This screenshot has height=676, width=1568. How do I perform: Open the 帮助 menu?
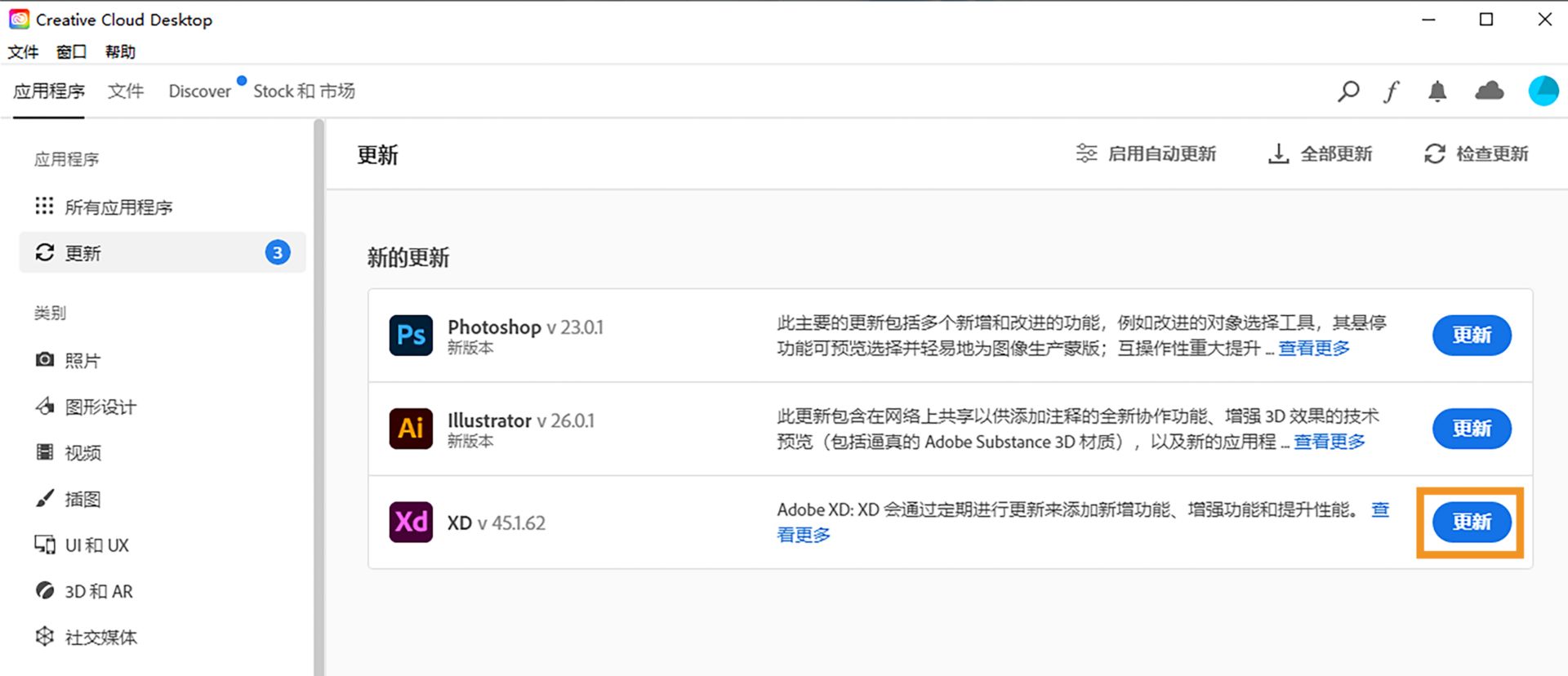pos(120,52)
